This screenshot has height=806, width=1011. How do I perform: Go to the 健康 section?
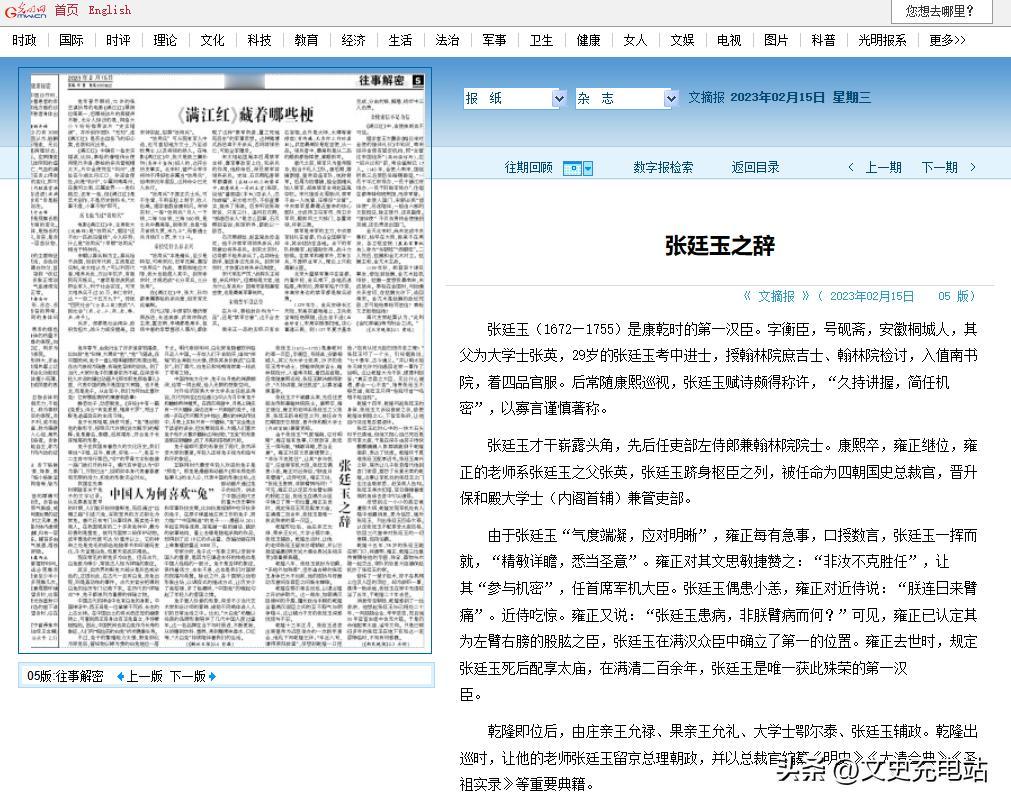pyautogui.click(x=589, y=40)
